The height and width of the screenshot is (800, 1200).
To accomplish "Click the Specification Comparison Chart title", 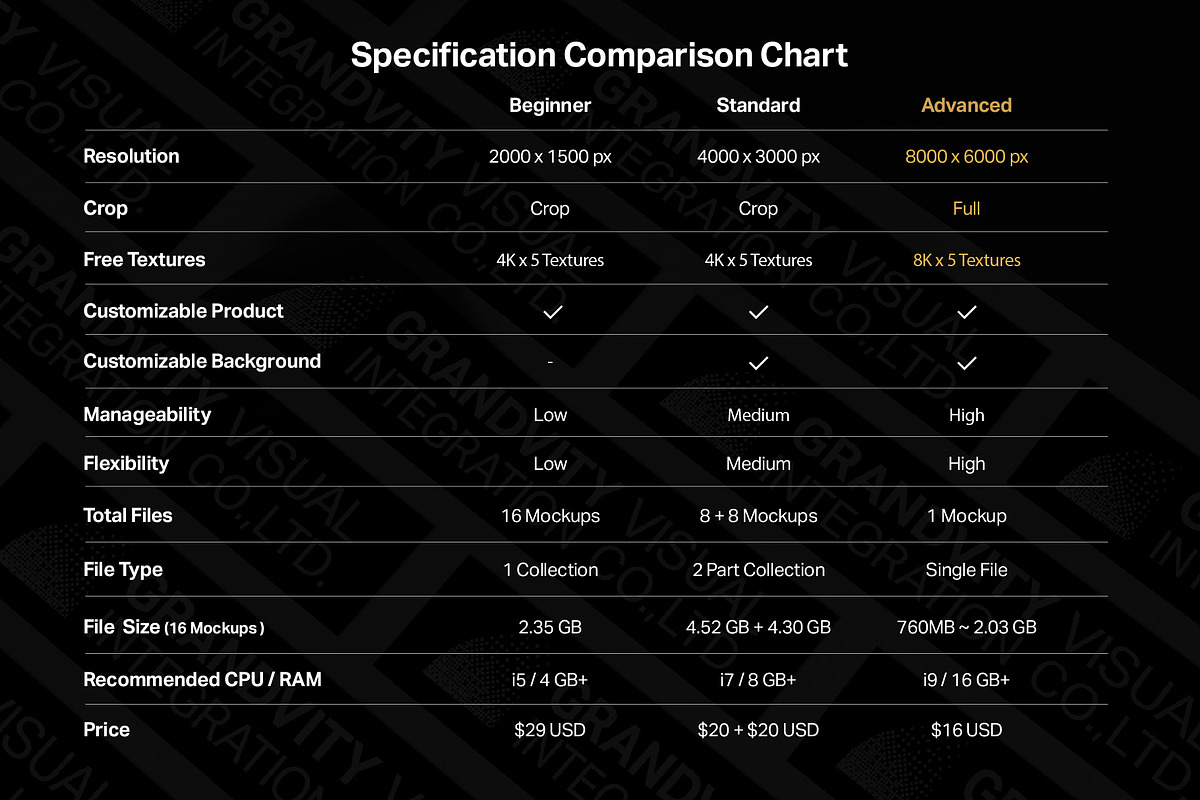I will [599, 54].
